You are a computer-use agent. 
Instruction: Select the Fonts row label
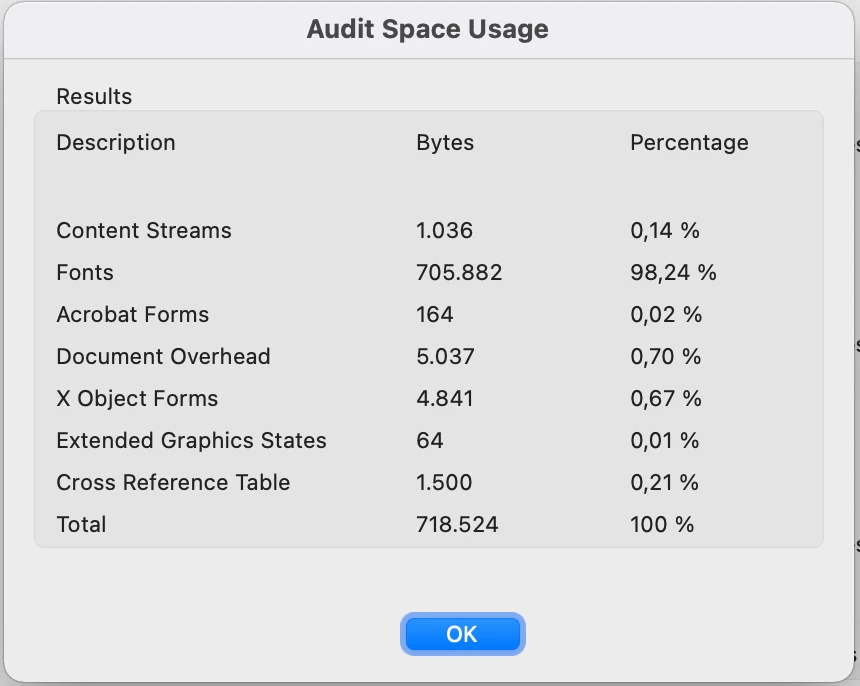(85, 273)
